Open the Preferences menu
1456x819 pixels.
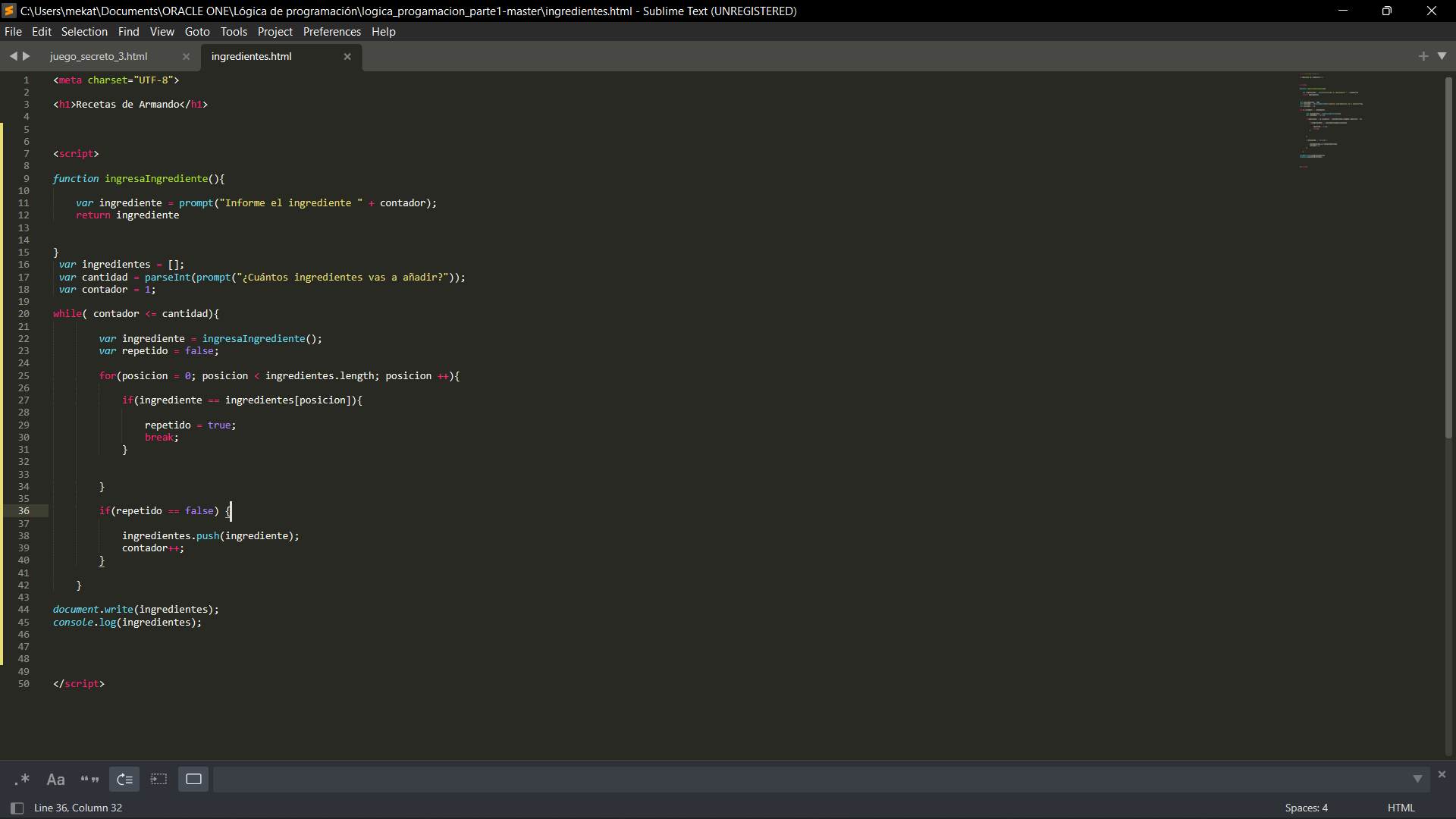tap(331, 32)
